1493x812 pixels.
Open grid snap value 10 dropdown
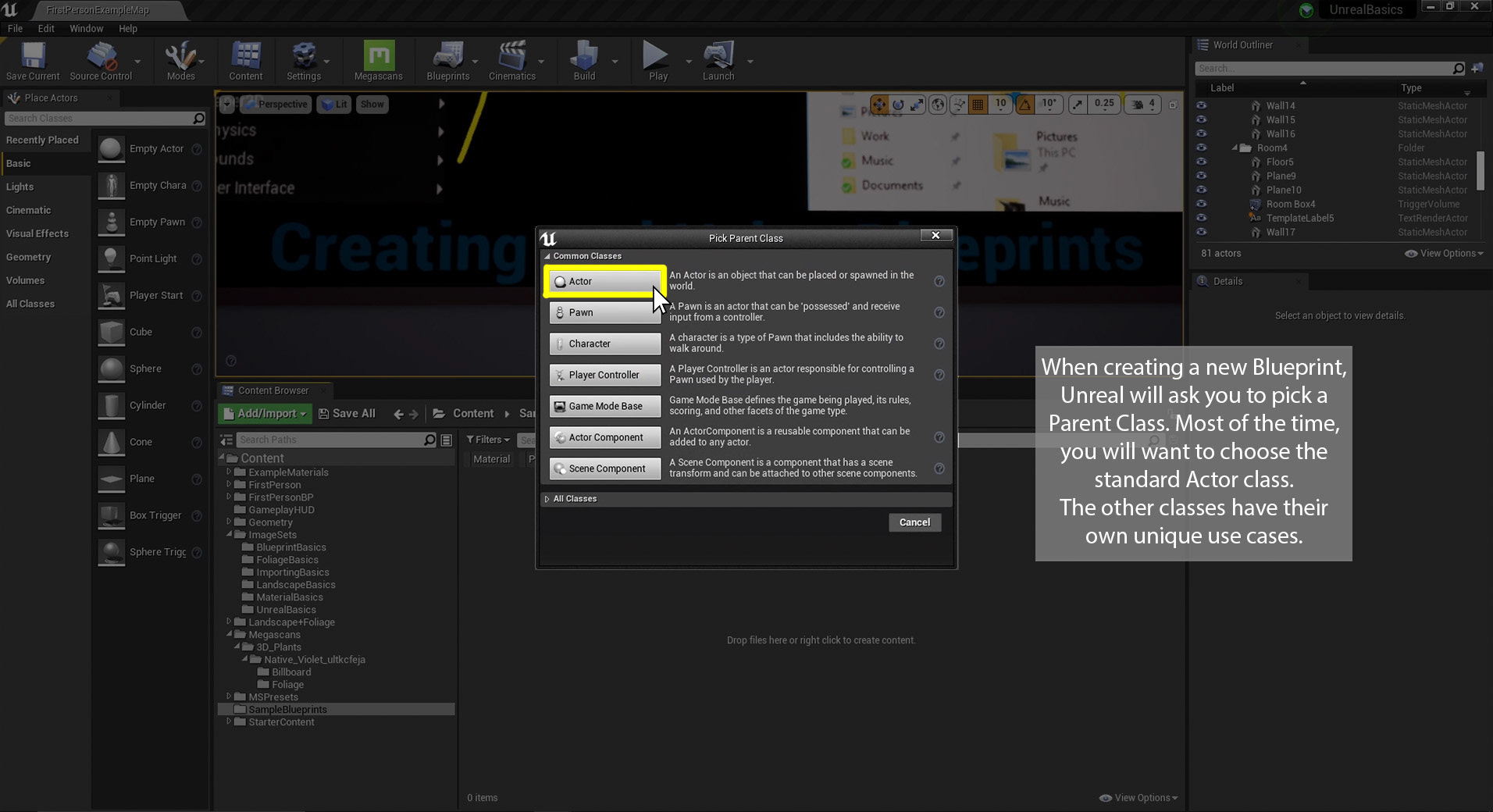1001,104
